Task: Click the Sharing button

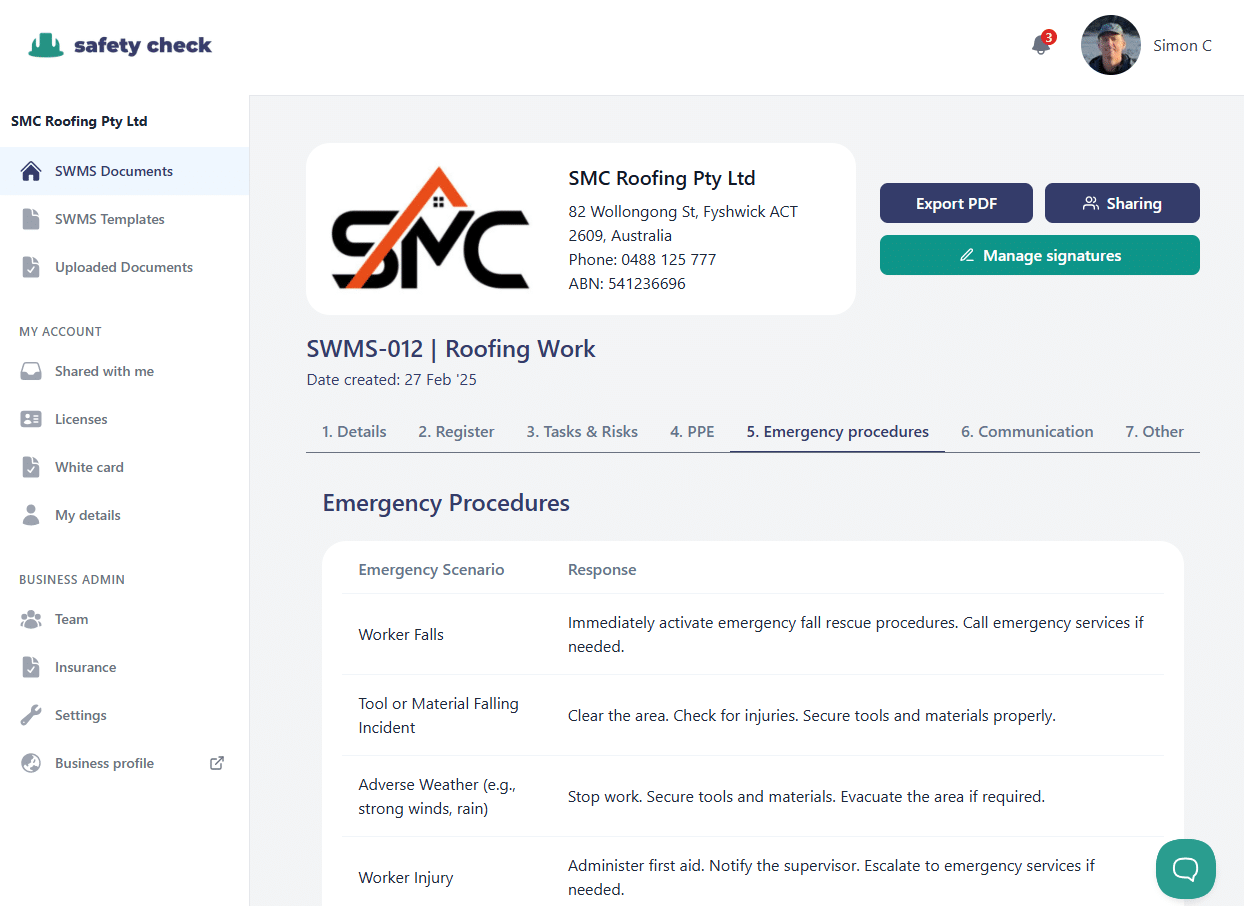Action: click(1122, 203)
